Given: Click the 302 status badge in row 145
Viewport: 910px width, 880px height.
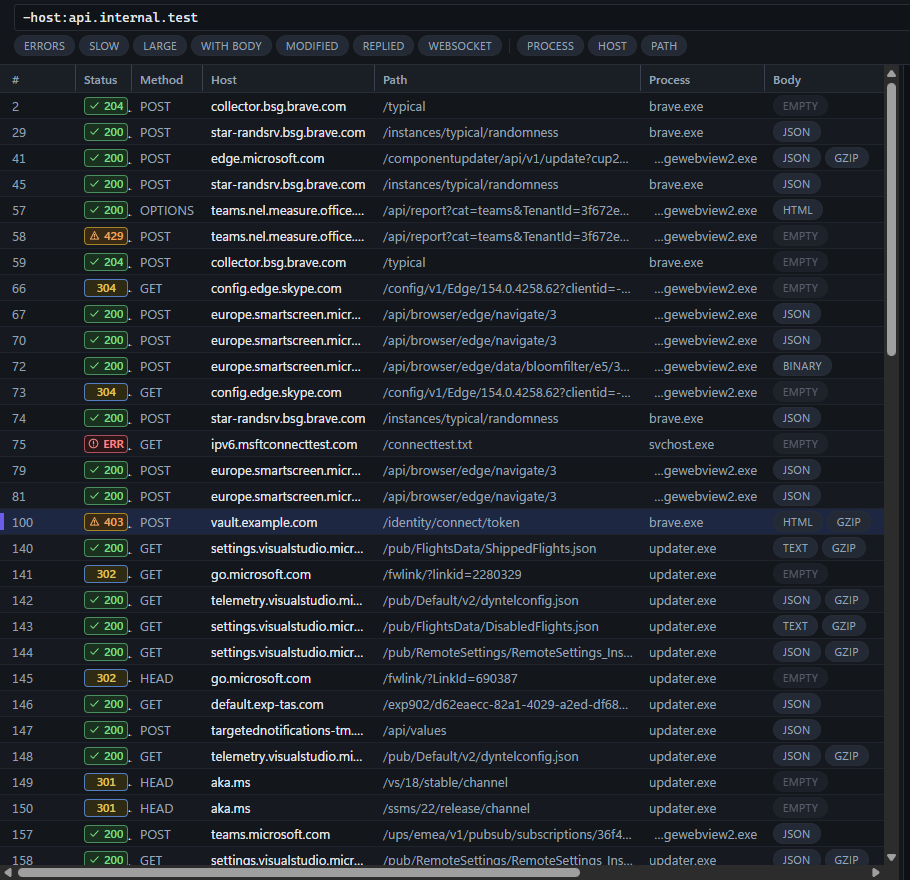Looking at the screenshot, I should coord(106,678).
